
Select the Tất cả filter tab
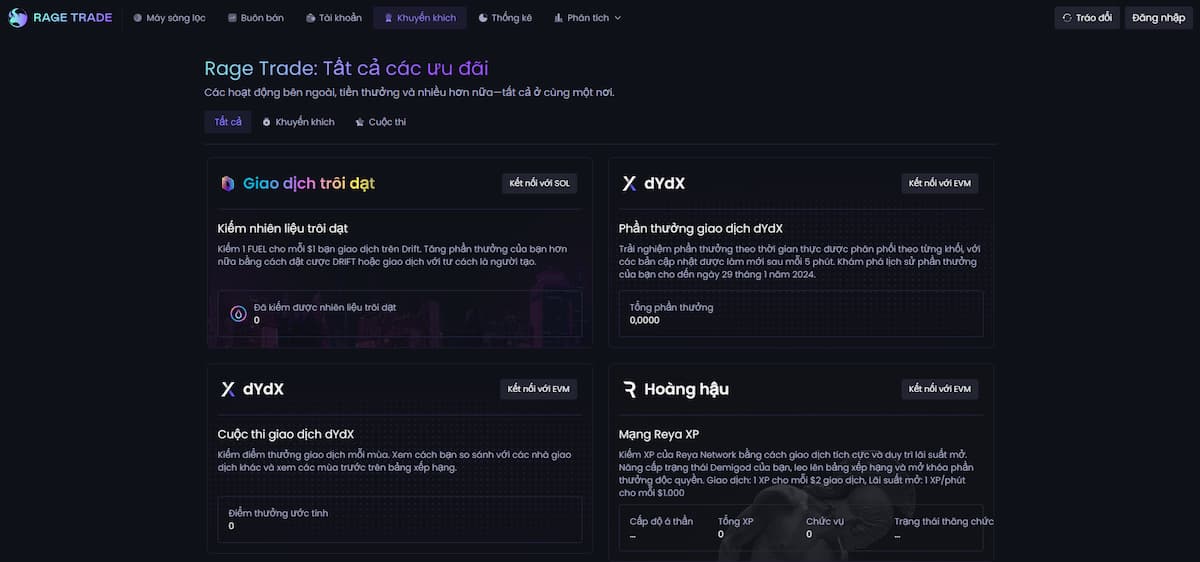(228, 122)
